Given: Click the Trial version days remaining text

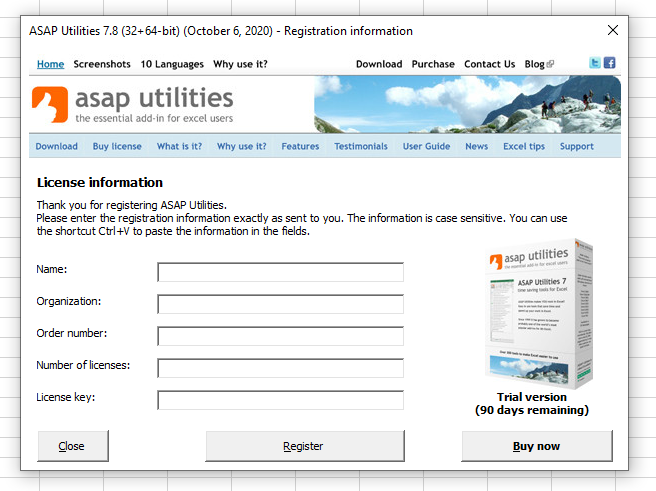Looking at the screenshot, I should coord(532,403).
